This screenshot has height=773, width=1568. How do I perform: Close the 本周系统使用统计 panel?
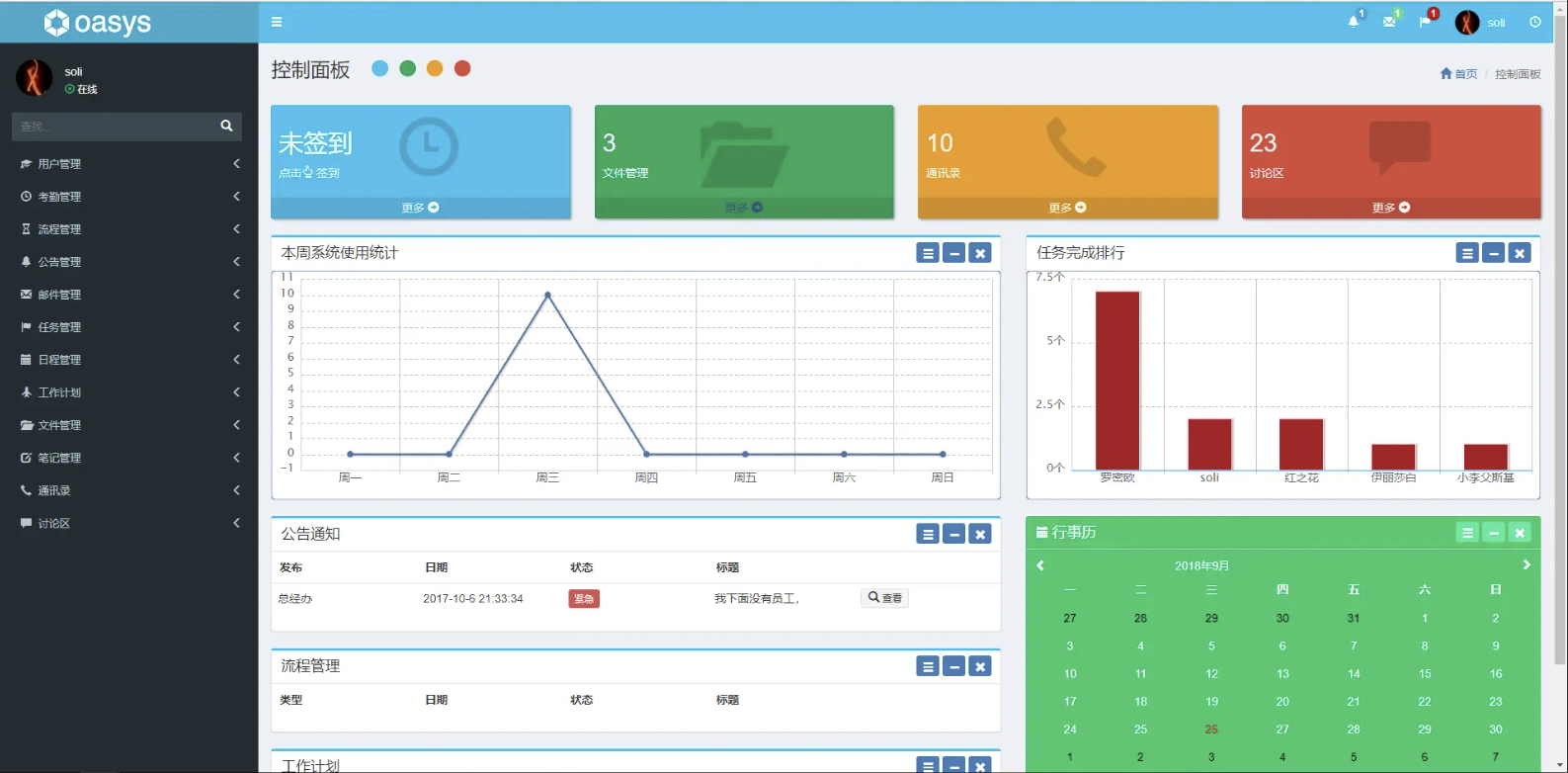980,253
